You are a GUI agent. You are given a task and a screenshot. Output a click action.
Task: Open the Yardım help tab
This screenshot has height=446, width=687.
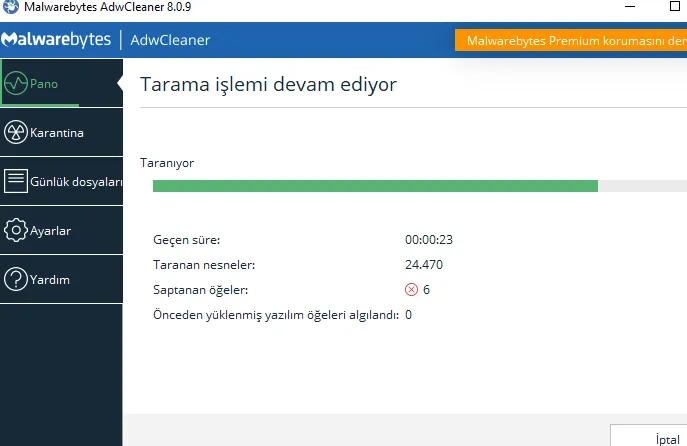[61, 280]
